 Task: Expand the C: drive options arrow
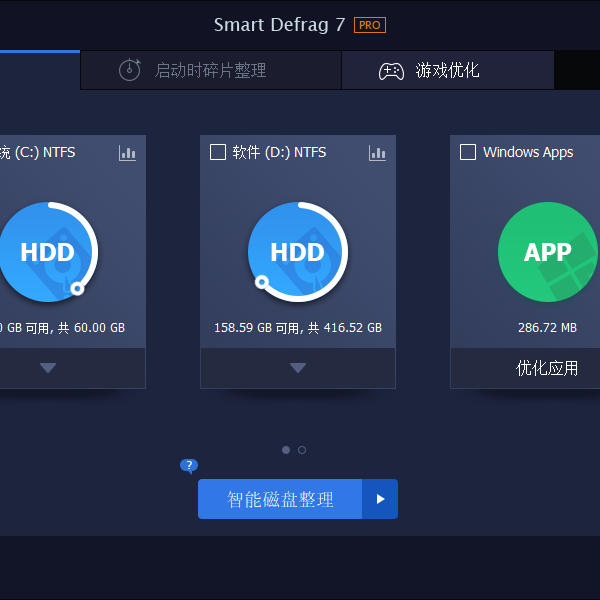[48, 368]
